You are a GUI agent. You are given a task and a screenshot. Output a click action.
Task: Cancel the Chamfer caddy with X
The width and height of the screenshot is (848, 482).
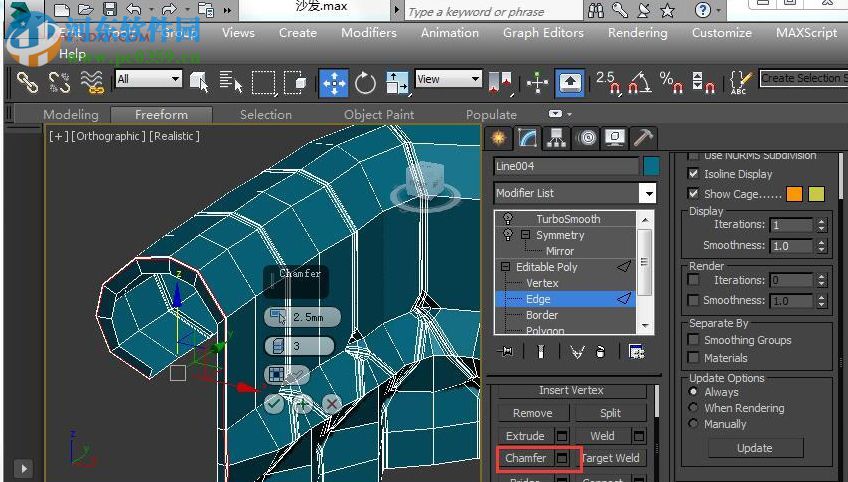[x=332, y=404]
